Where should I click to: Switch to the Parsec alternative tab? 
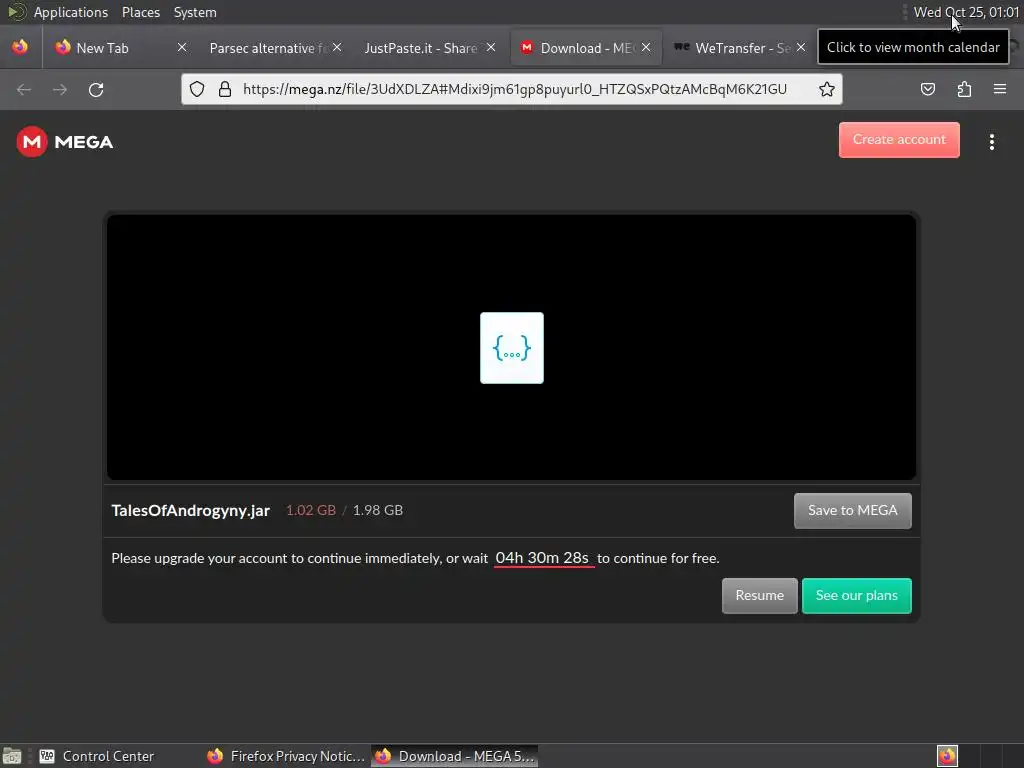(x=268, y=48)
